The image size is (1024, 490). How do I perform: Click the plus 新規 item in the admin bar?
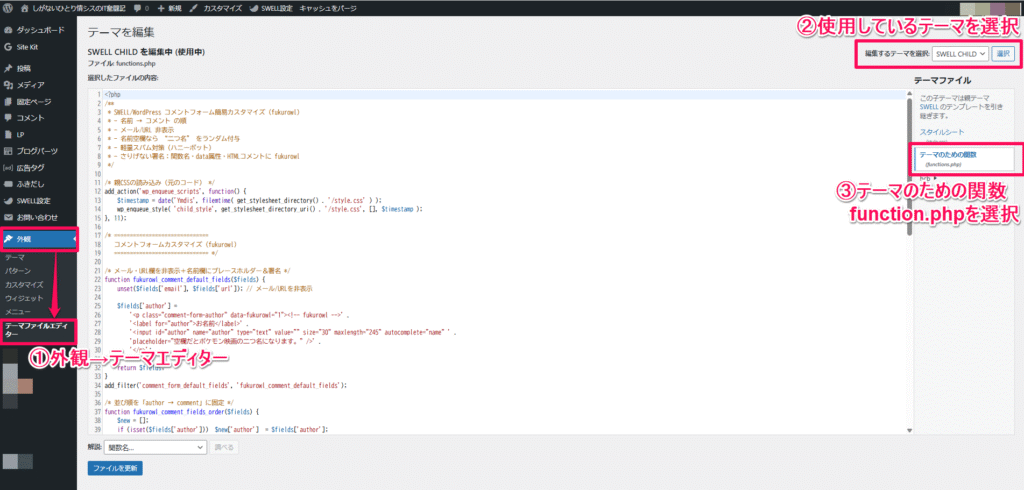(x=170, y=9)
